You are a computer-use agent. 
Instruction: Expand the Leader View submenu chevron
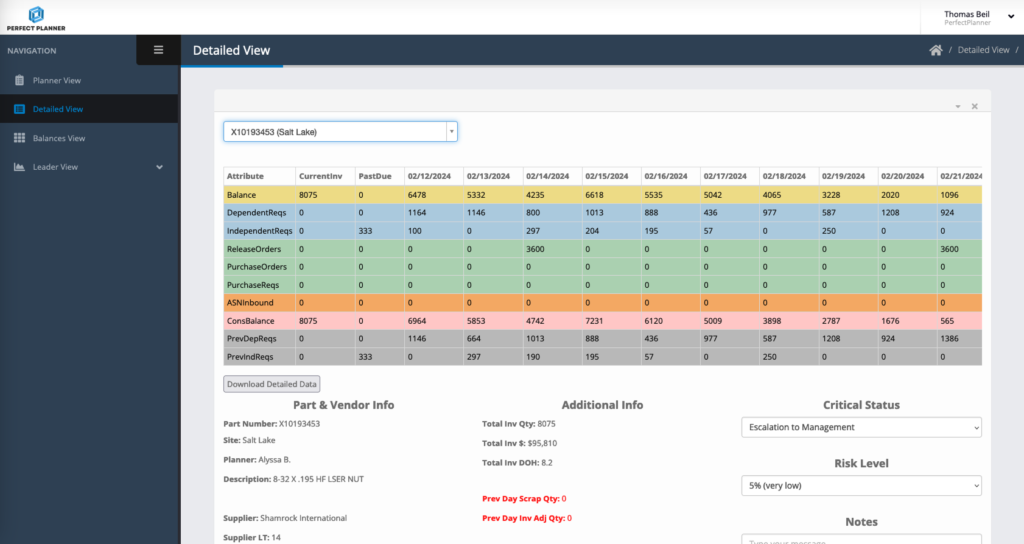click(160, 167)
